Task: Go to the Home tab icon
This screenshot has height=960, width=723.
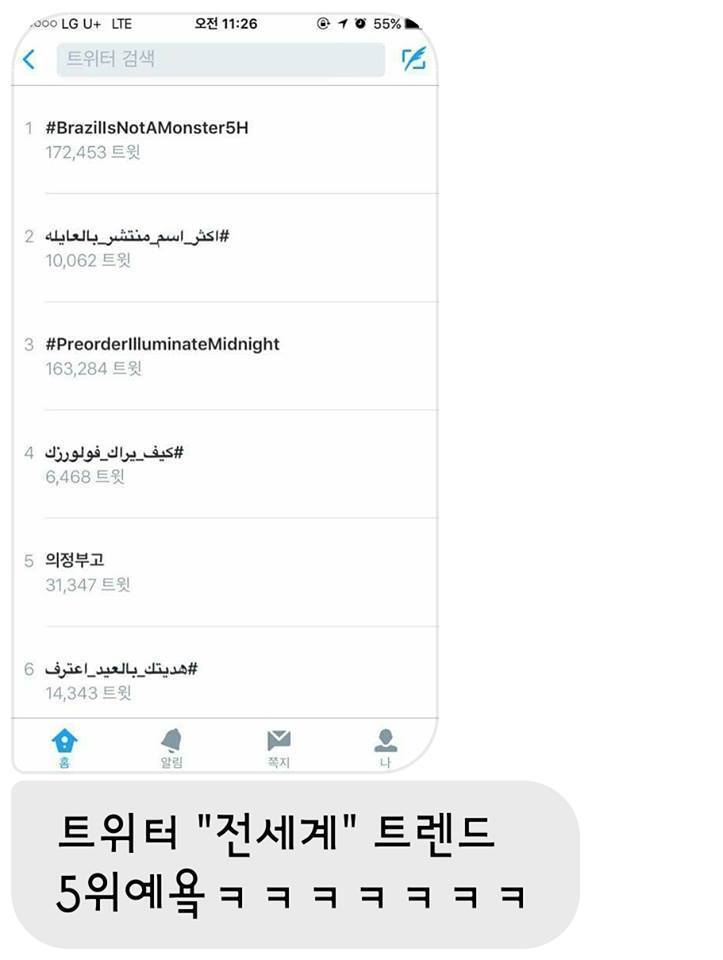Action: (64, 748)
